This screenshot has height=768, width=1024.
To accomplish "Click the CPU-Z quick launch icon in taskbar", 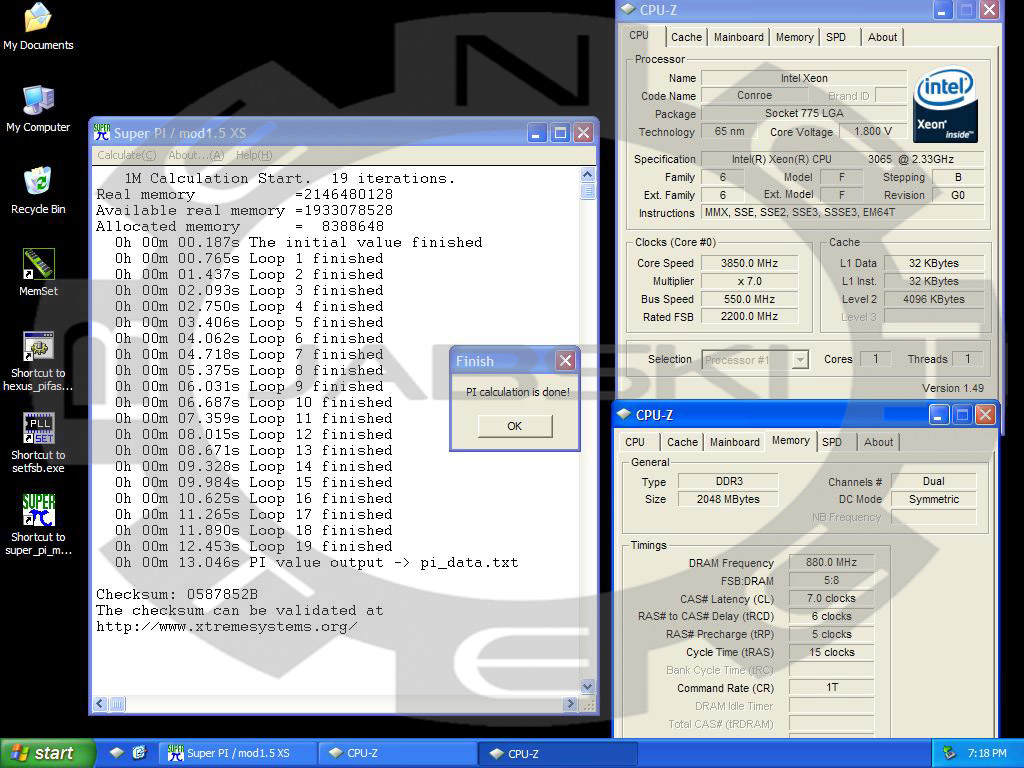I will 116,753.
